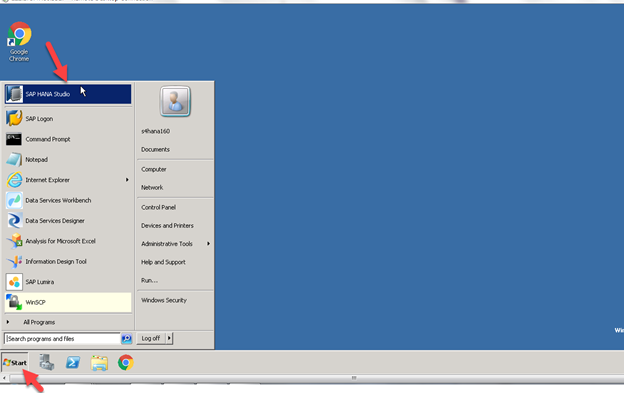Open the Log off options arrow
The width and height of the screenshot is (624, 393).
pos(169,338)
